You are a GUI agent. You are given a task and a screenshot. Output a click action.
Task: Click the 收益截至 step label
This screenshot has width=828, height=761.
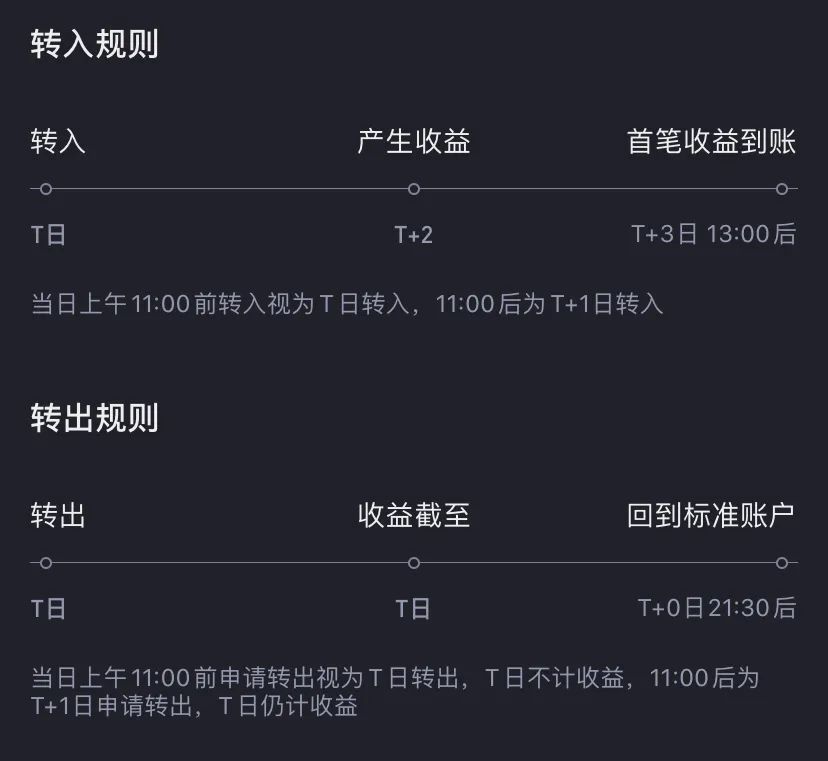tap(414, 515)
